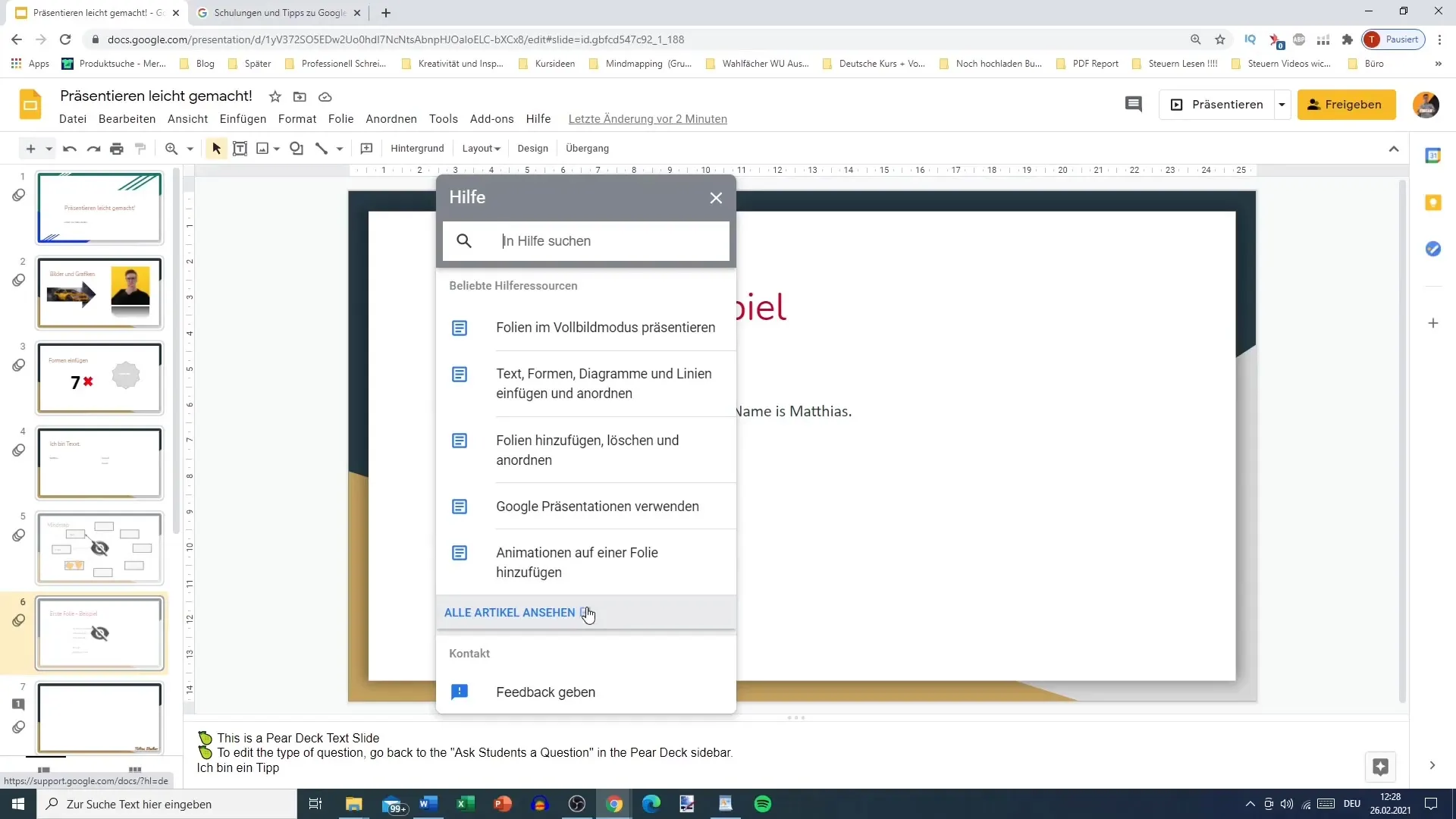The height and width of the screenshot is (819, 1456).
Task: Select slide 3 thumbnail
Action: pyautogui.click(x=100, y=378)
